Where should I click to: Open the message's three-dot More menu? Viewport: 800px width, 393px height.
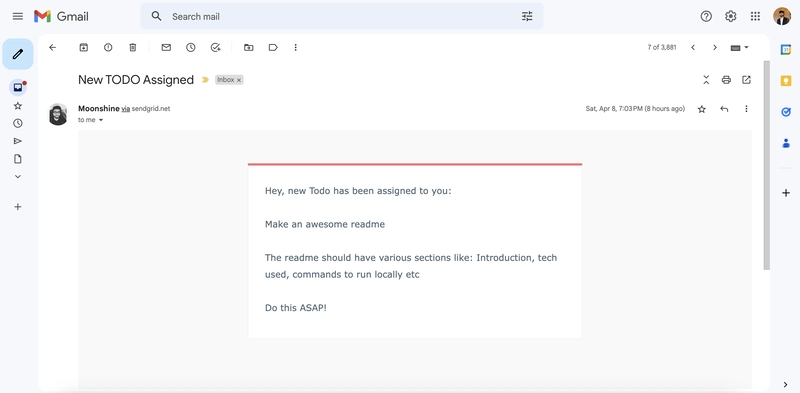[x=746, y=109]
